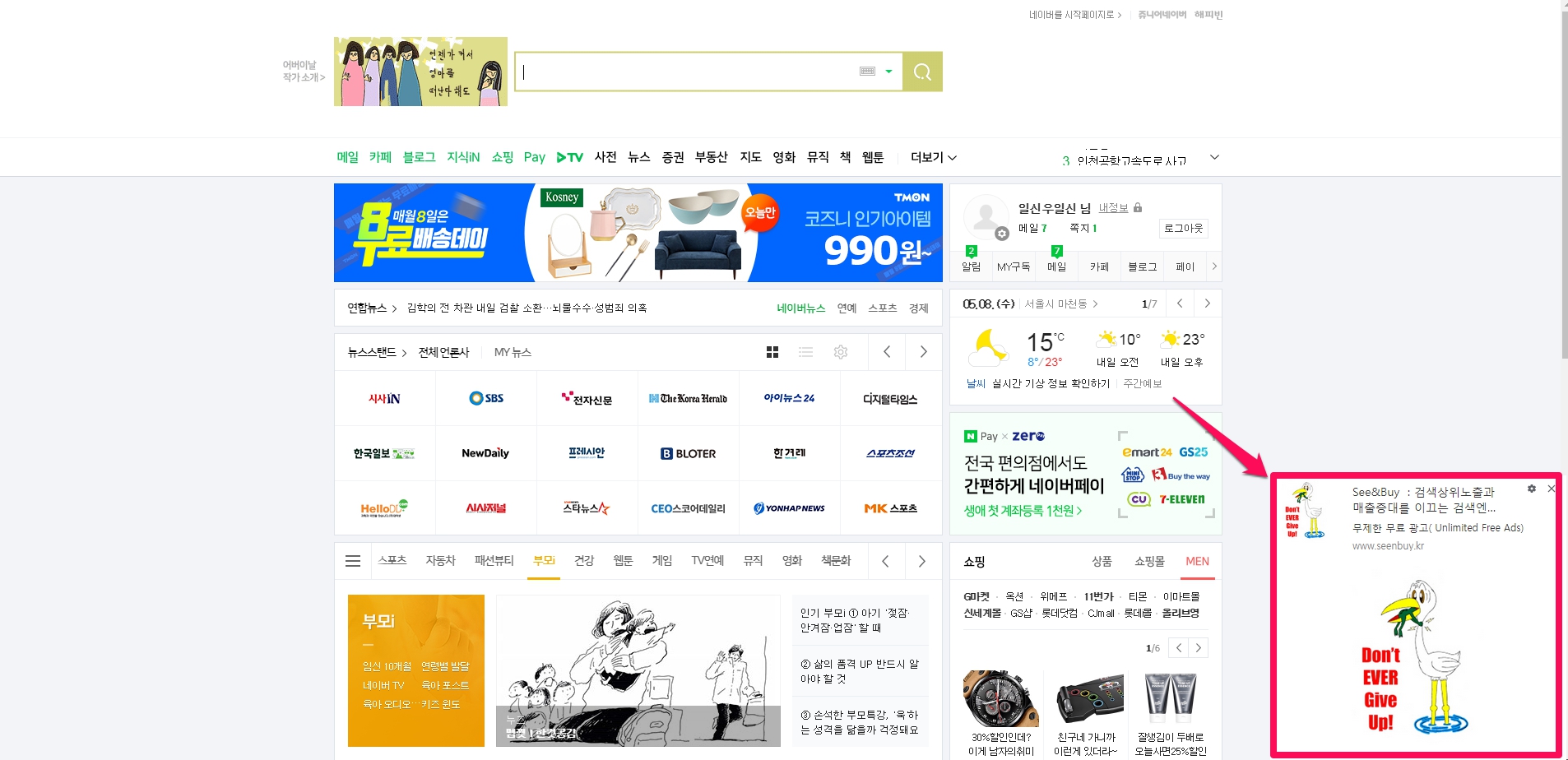Click 네이버를 시작페이지로 link

1074,15
